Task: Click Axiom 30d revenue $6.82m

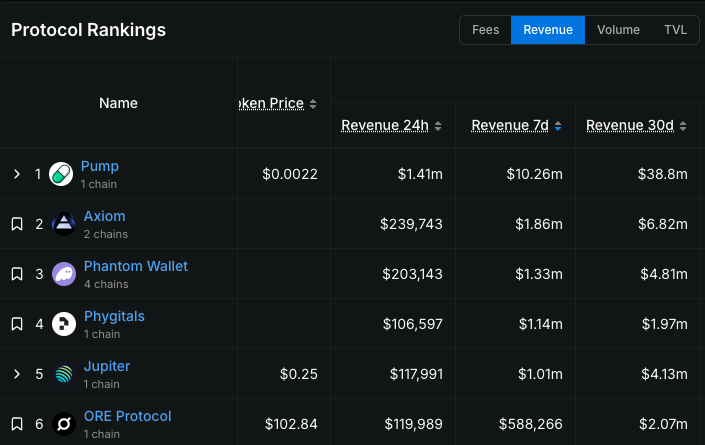Action: 663,224
